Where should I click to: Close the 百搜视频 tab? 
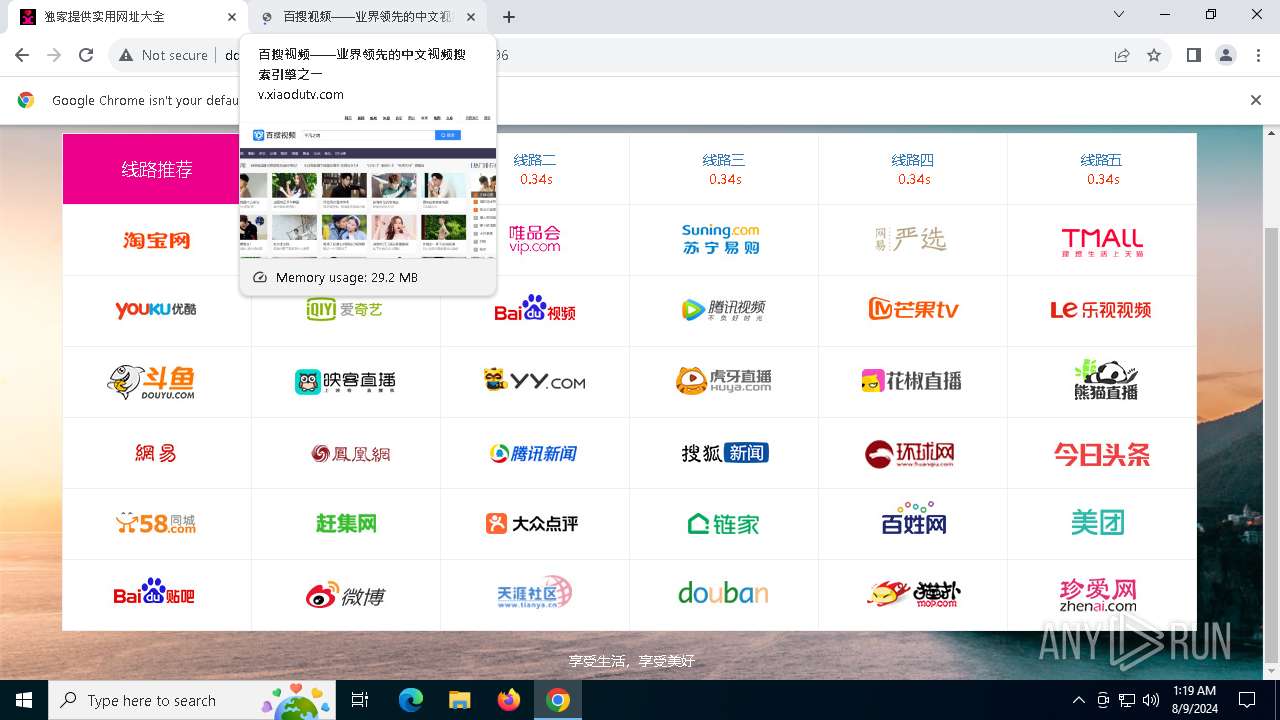471,17
